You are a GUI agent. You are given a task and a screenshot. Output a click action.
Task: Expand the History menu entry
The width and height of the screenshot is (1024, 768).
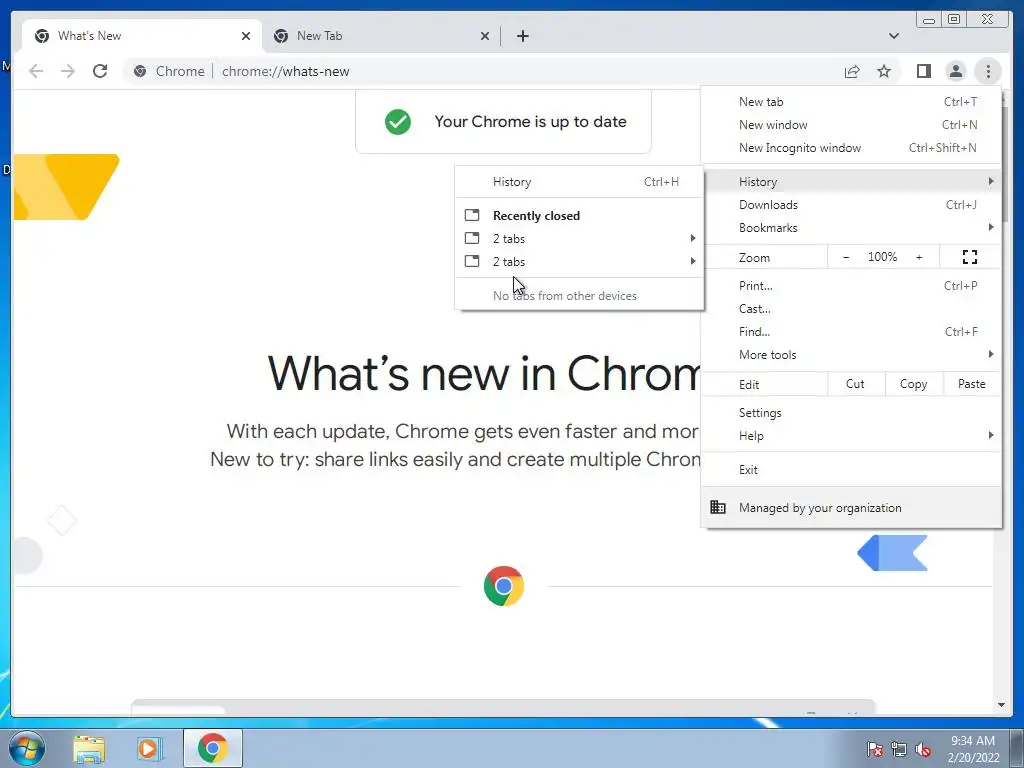(852, 182)
